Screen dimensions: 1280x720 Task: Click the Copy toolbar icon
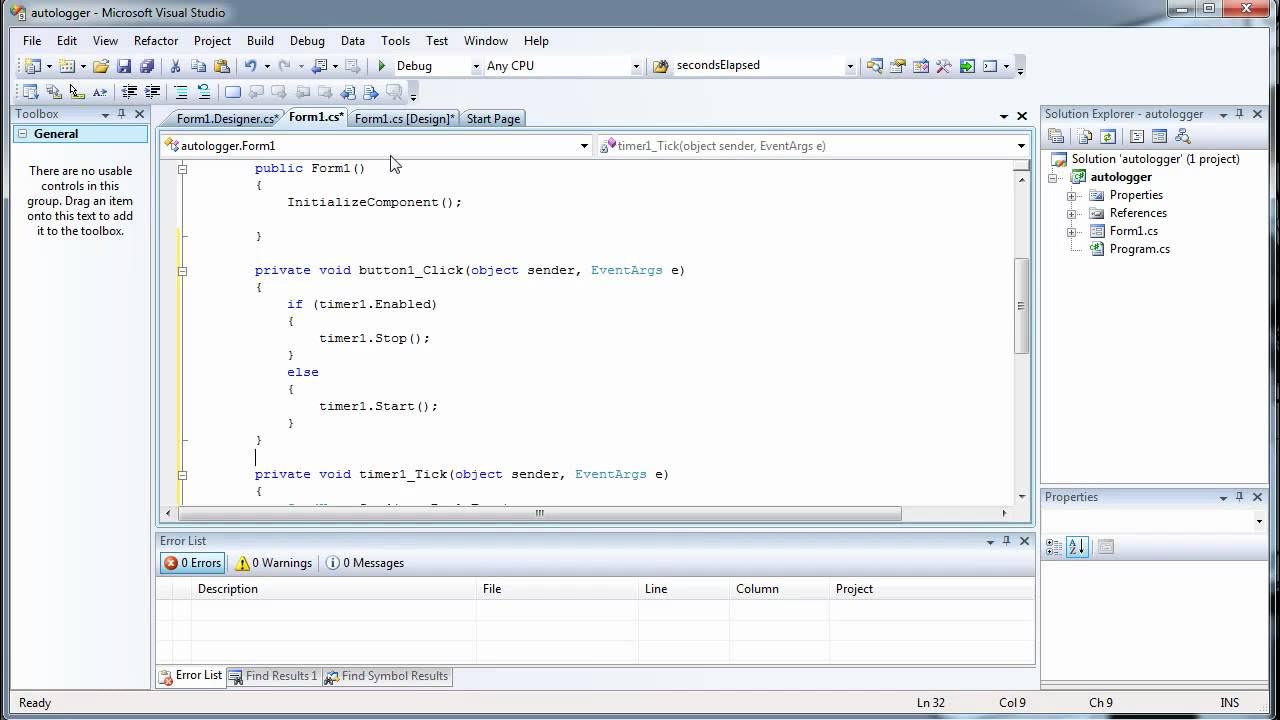click(x=198, y=66)
